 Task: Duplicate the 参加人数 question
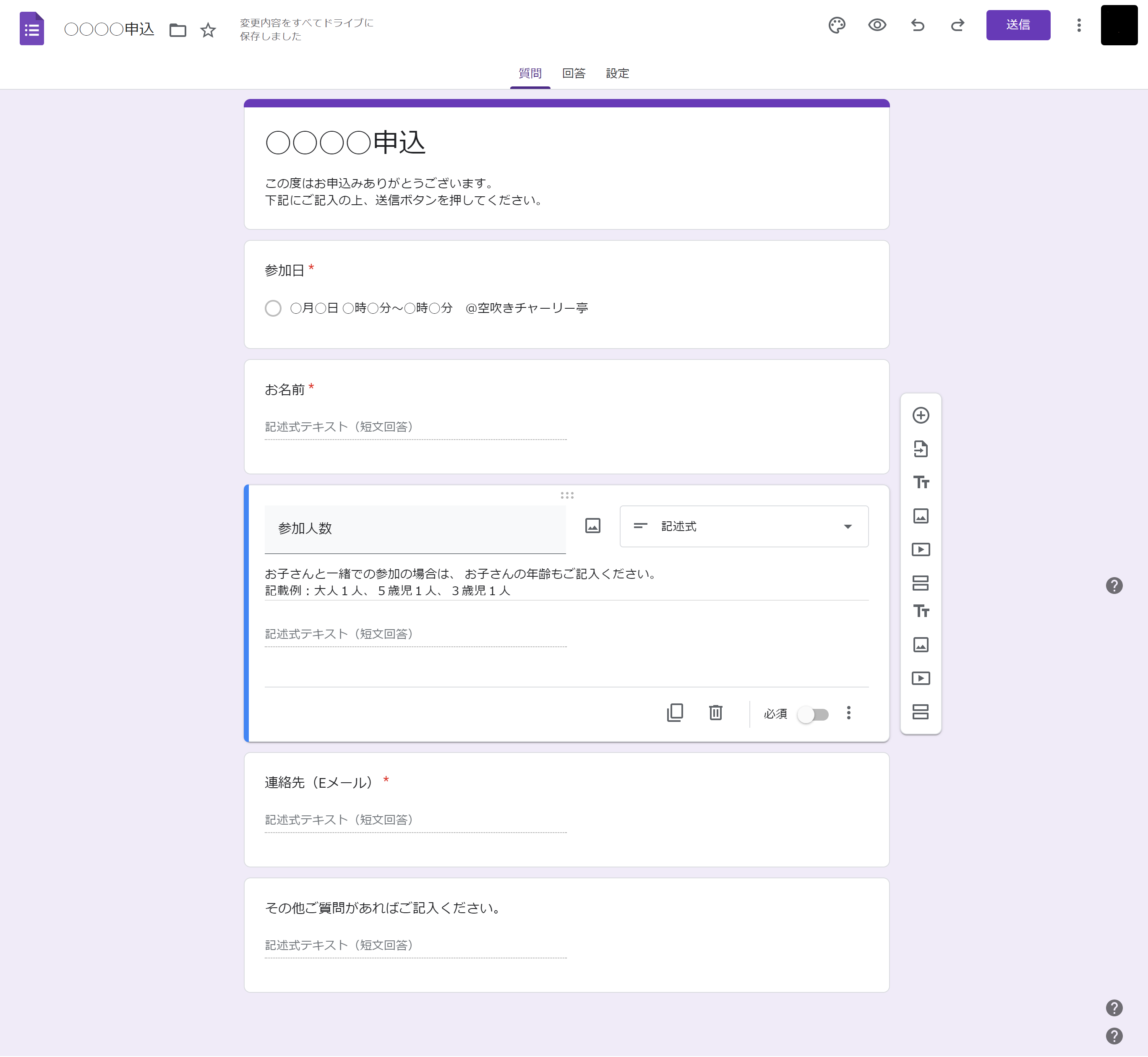(675, 713)
